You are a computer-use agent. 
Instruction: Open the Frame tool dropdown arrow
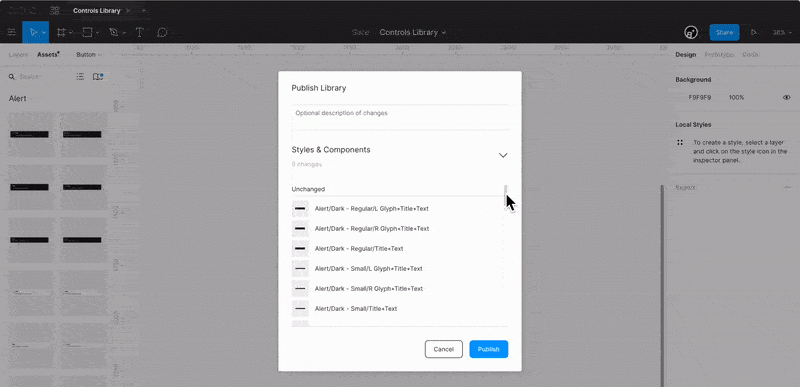71,33
